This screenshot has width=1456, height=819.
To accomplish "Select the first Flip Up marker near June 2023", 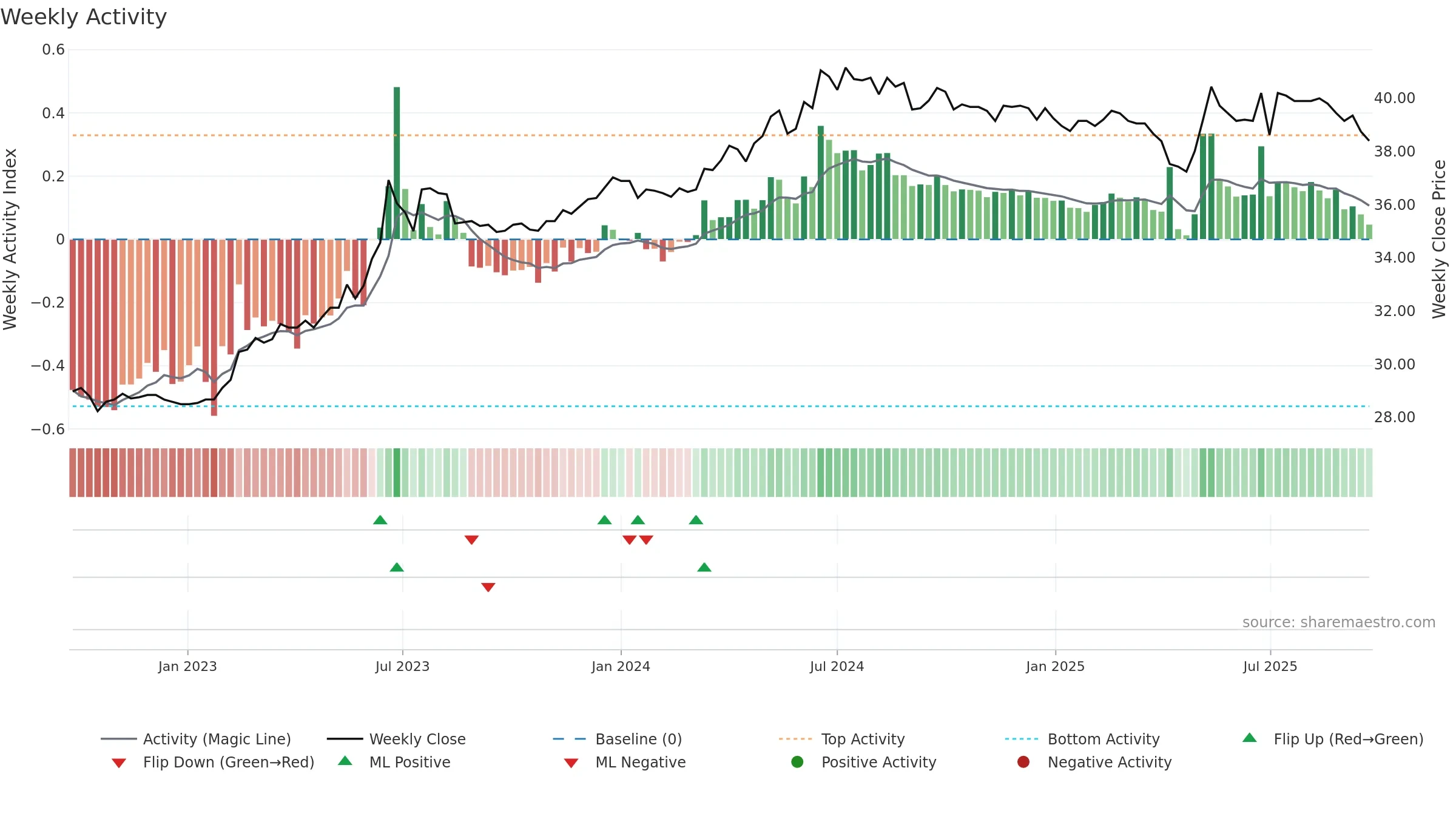I will 380,520.
